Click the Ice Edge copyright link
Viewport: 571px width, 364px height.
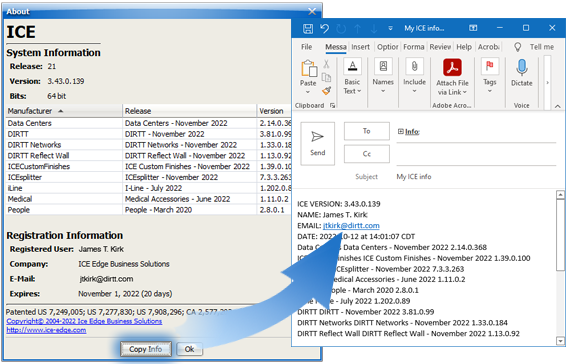click(x=84, y=321)
